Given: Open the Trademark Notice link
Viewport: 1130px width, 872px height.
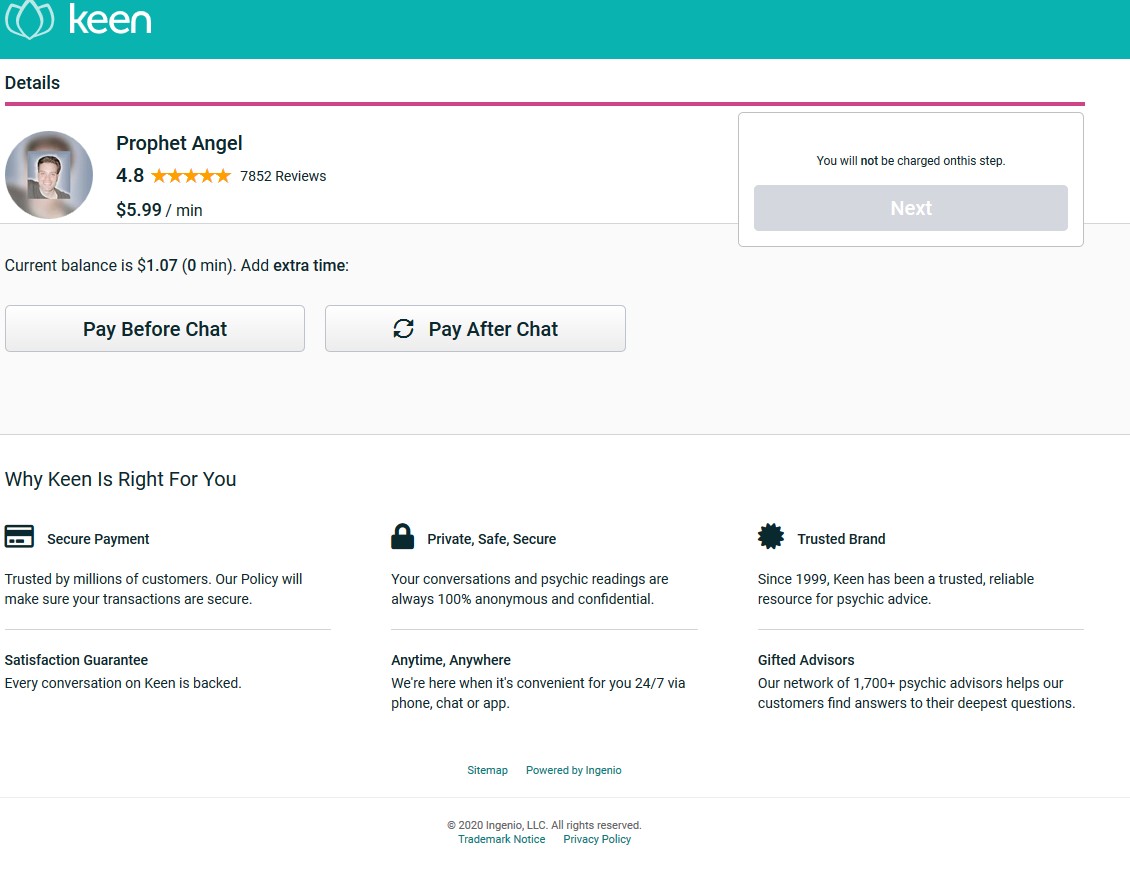Looking at the screenshot, I should tap(502, 839).
